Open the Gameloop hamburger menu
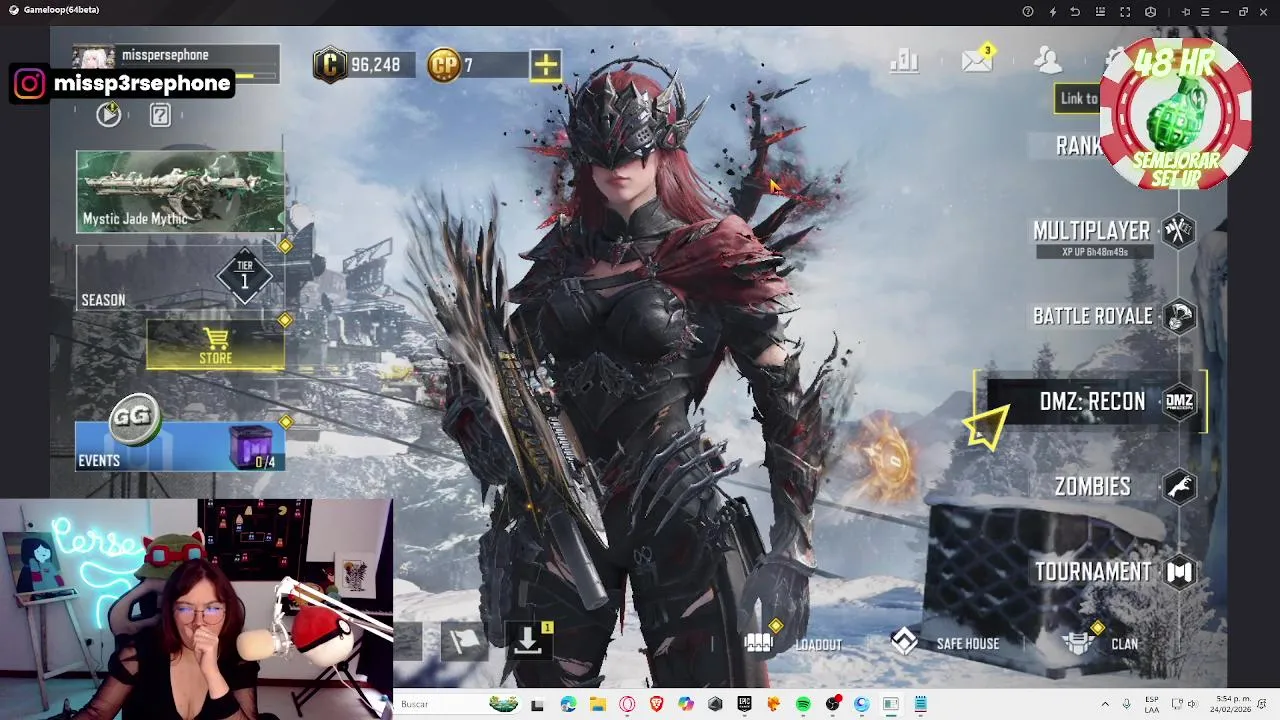This screenshot has width=1280, height=720. (x=1204, y=11)
